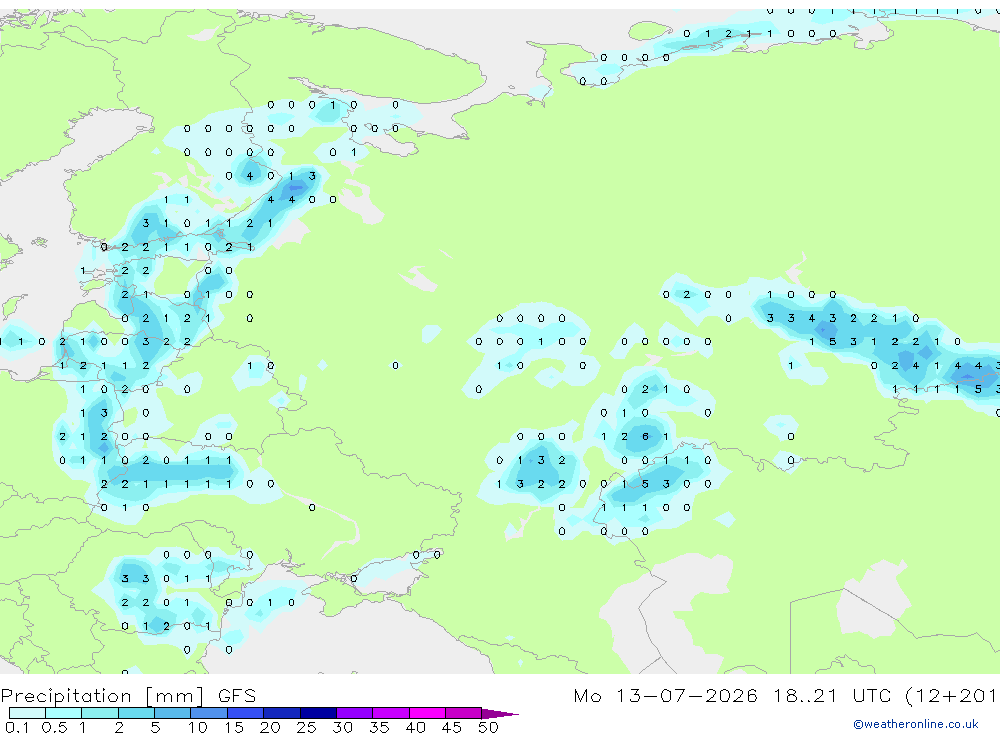
Task: Select the 40–45 mm magenta legend swatch
Action: pos(427,713)
